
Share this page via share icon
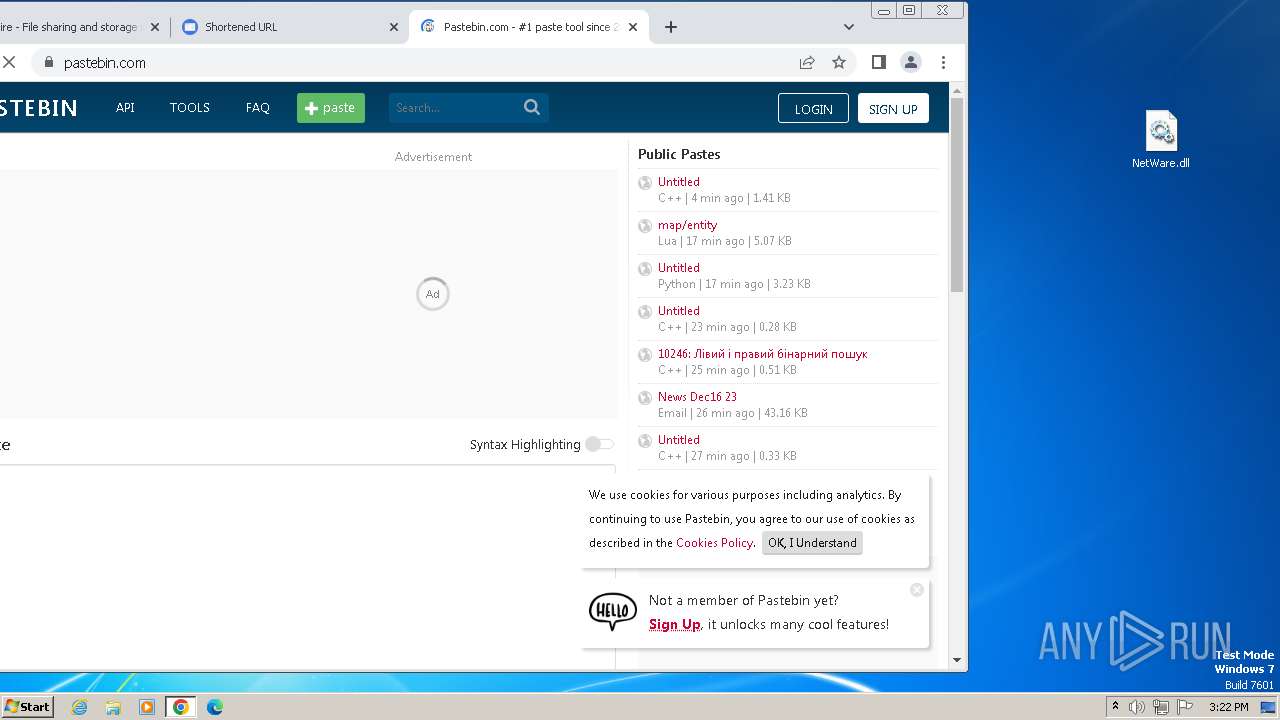click(x=807, y=62)
